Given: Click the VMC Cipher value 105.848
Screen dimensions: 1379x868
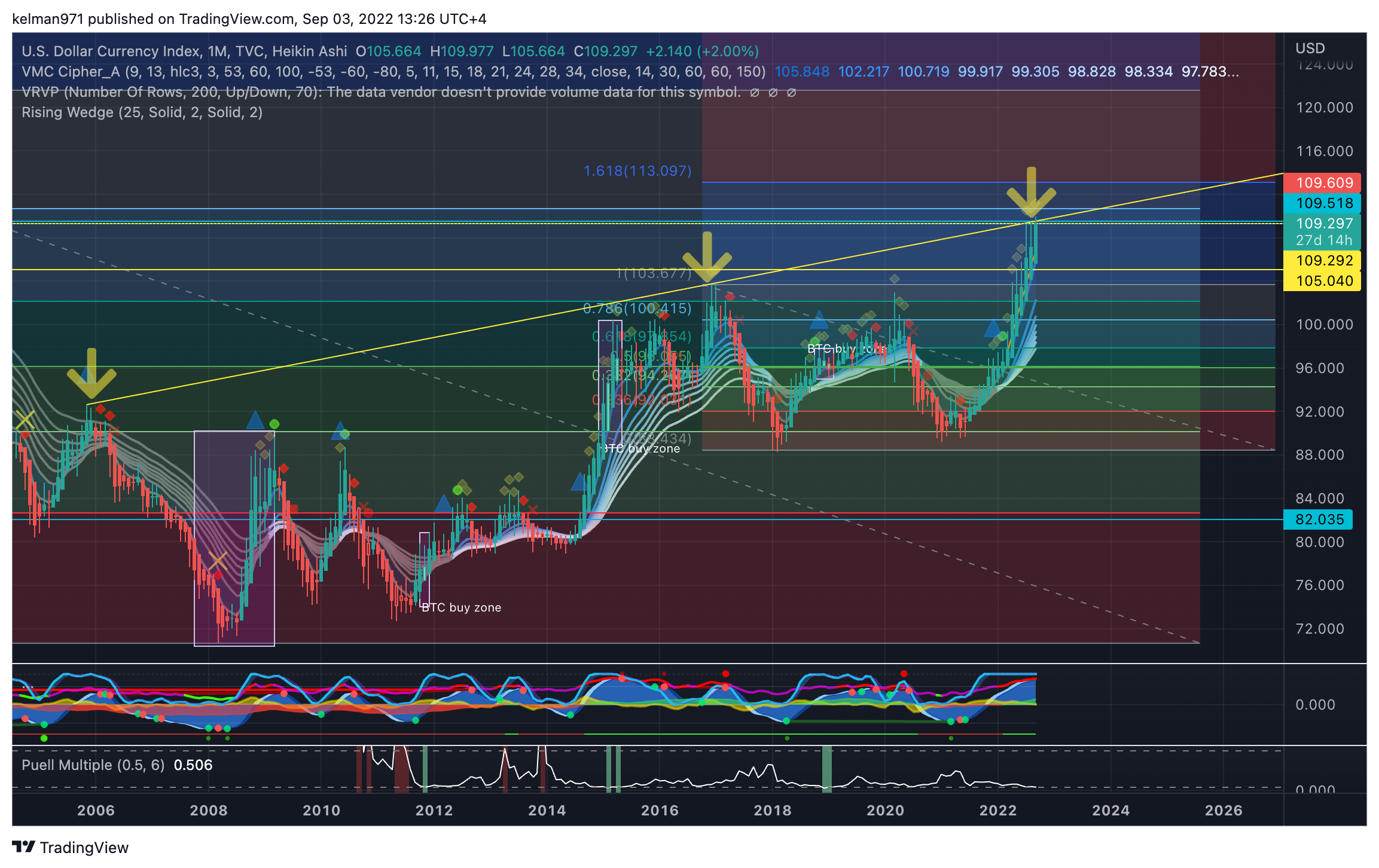Looking at the screenshot, I should [x=802, y=72].
